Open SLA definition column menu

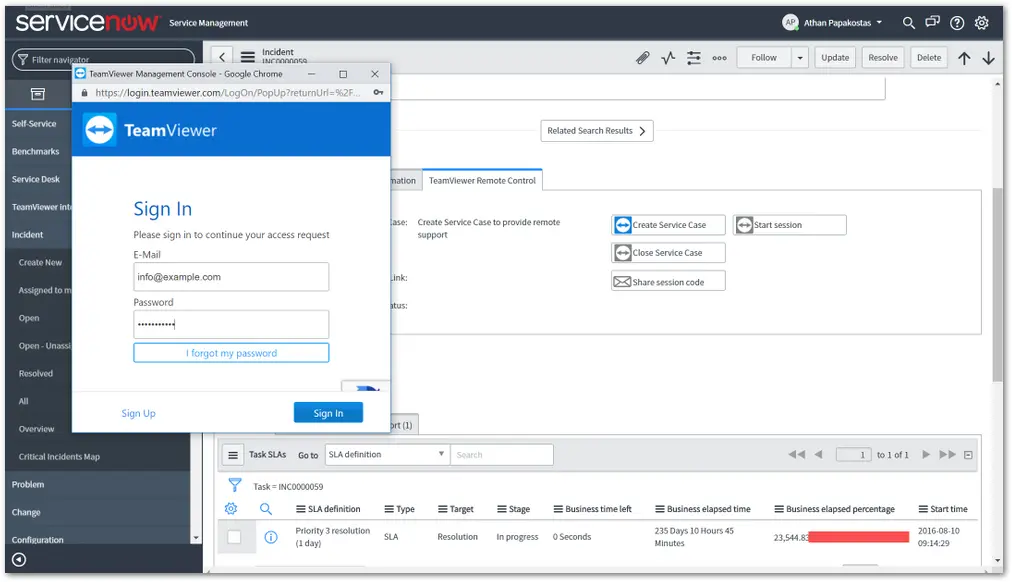[300, 509]
